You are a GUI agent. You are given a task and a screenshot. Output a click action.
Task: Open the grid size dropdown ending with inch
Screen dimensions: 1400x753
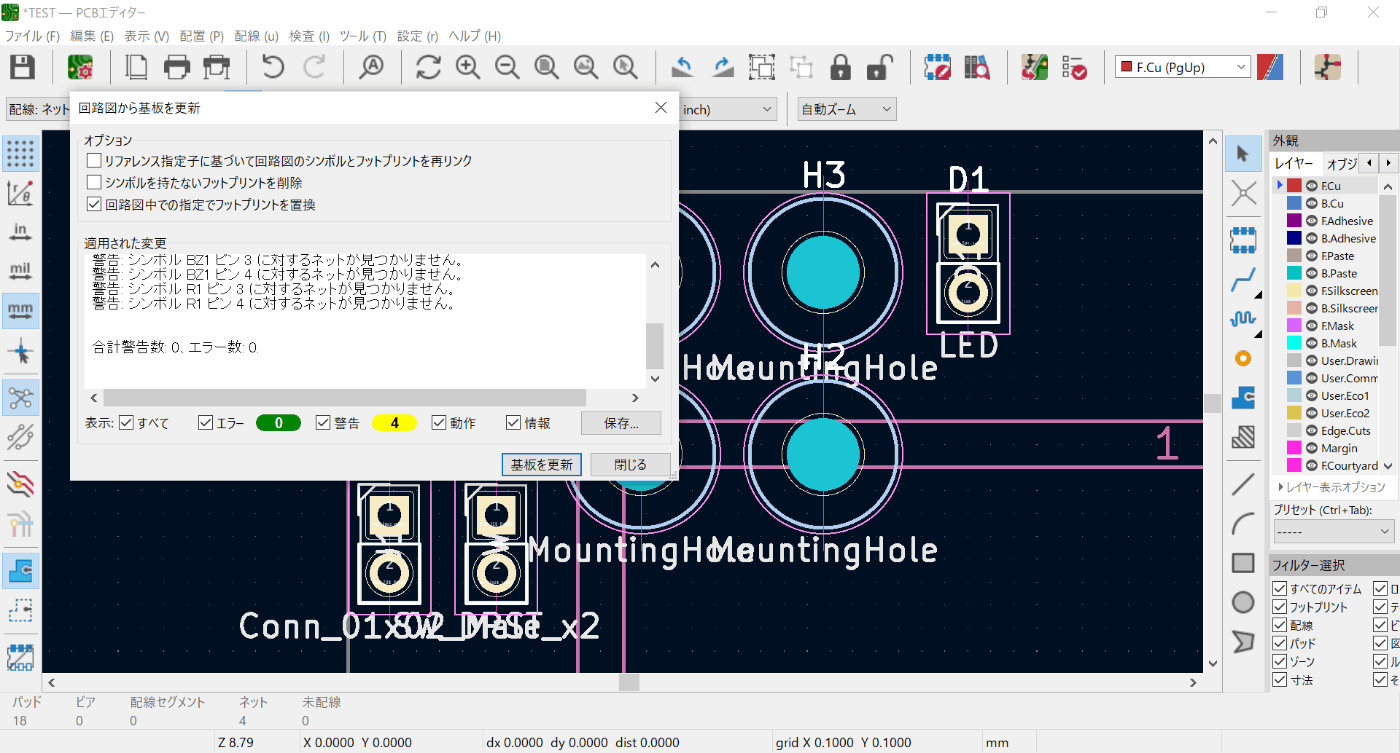(727, 109)
